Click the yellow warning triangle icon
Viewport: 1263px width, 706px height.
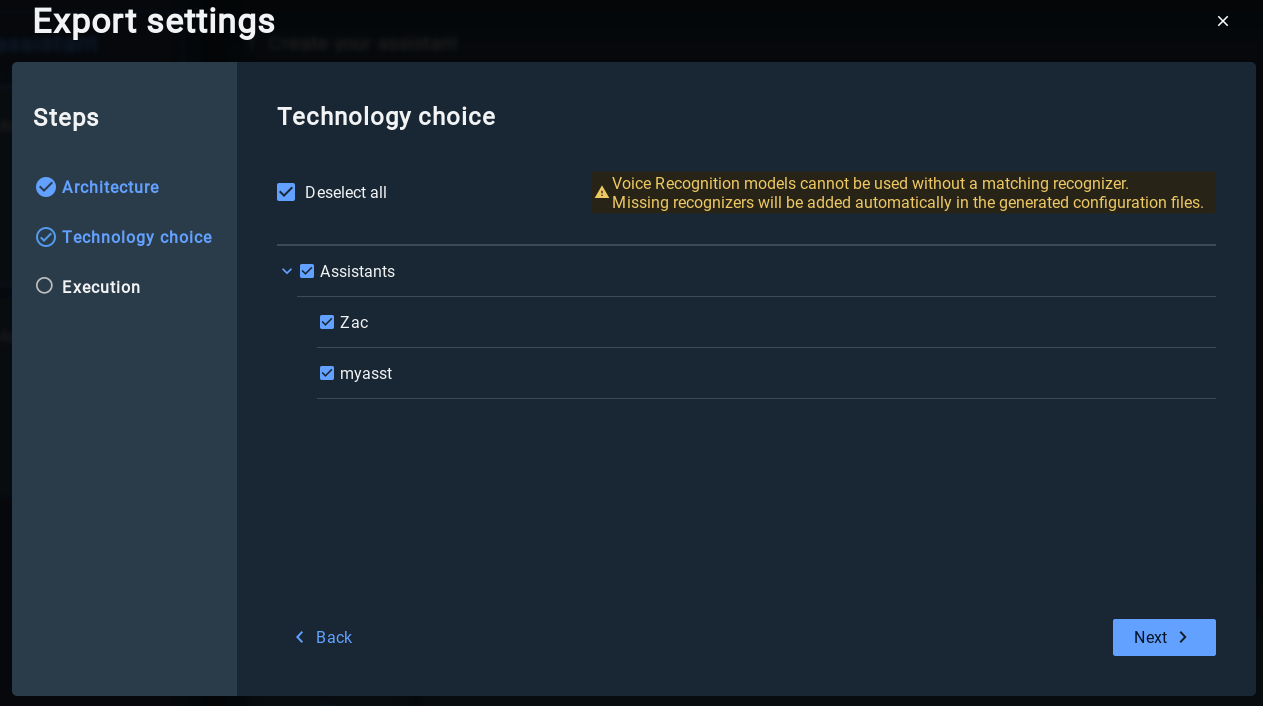[602, 193]
